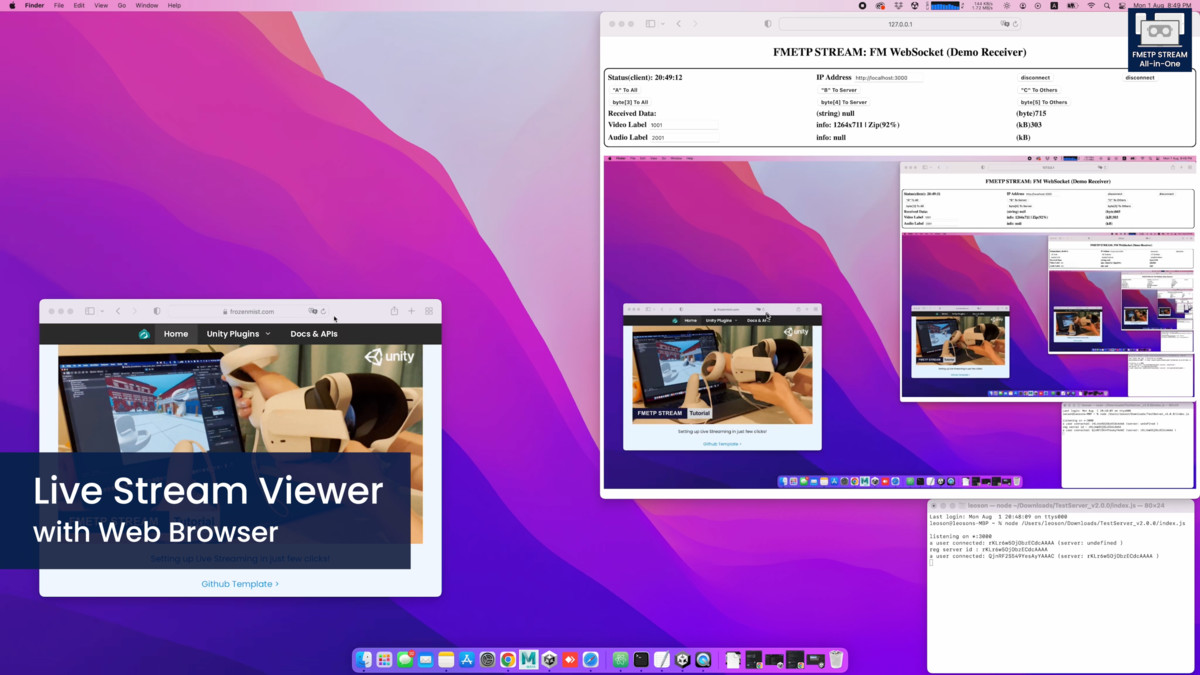1200x675 pixels.
Task: Open QuickTime Player from the Dock
Action: [703, 659]
